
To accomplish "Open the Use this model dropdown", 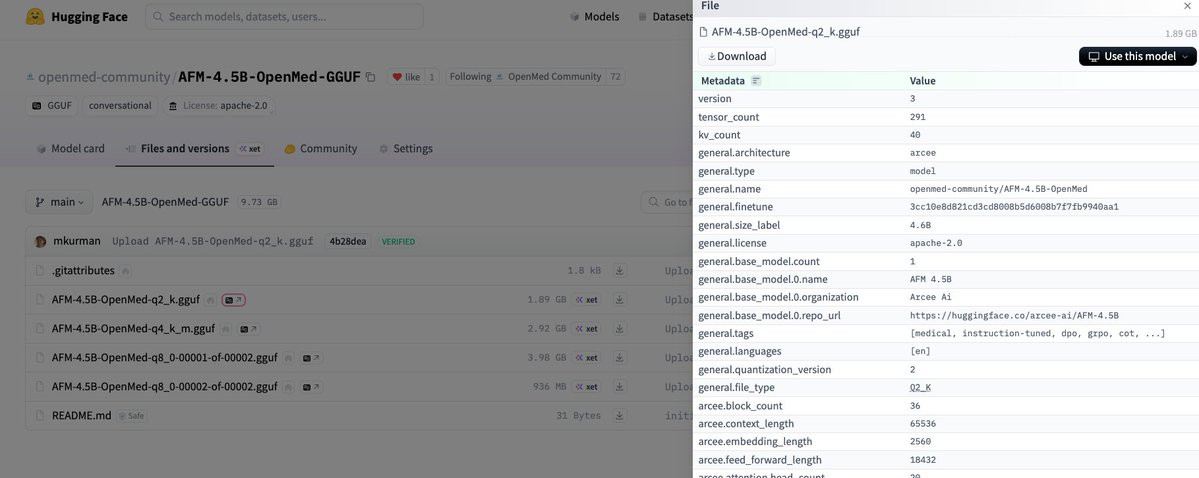I will pos(1137,57).
